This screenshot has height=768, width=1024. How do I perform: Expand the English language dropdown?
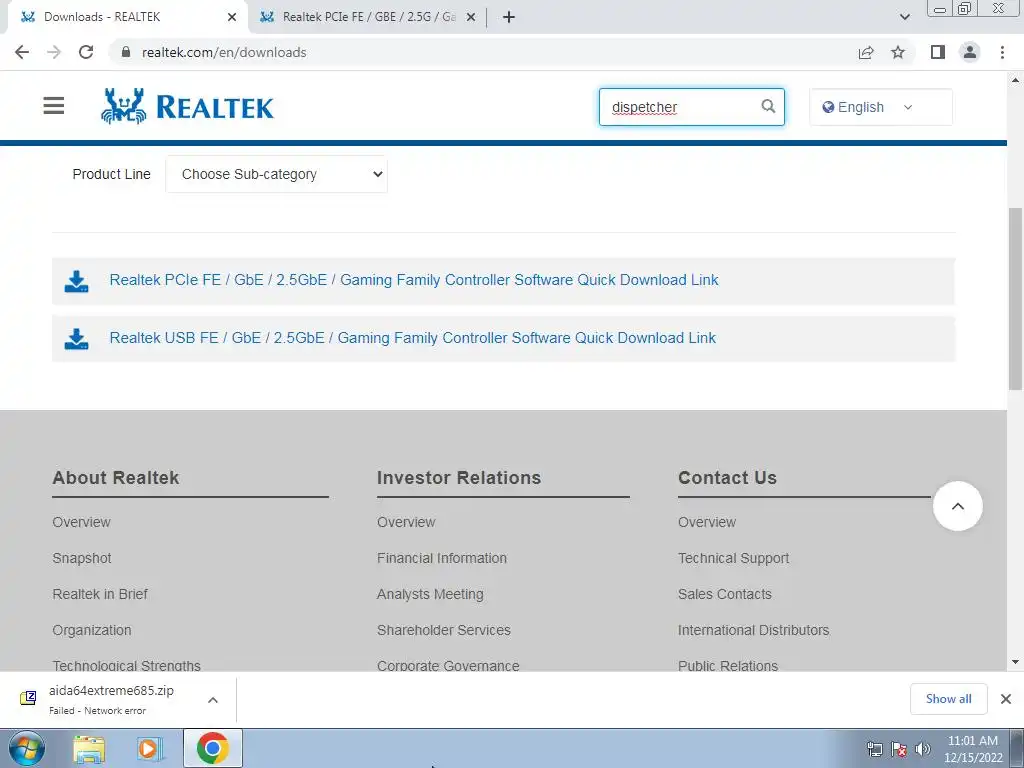click(x=880, y=107)
